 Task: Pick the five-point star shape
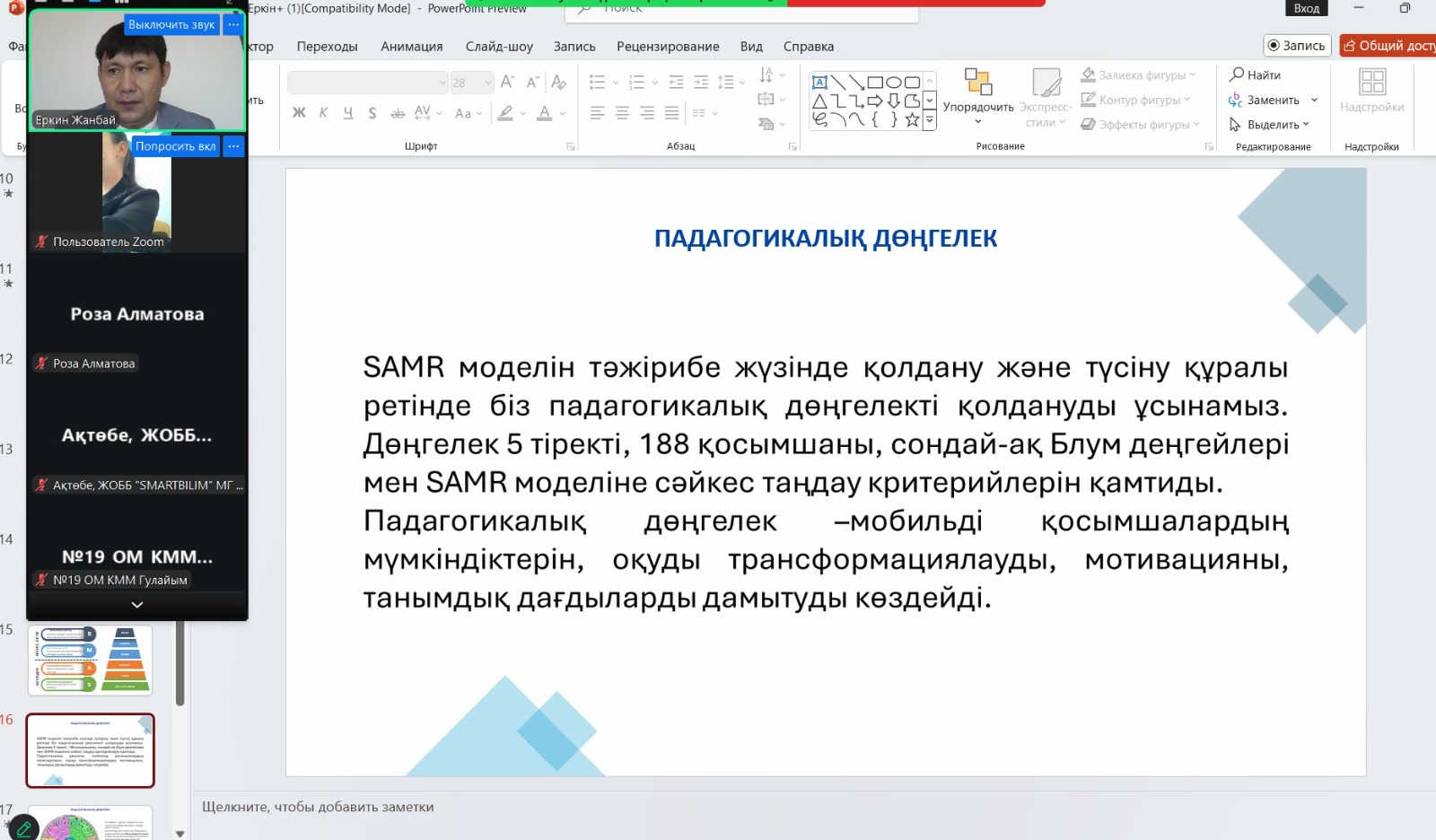(912, 119)
